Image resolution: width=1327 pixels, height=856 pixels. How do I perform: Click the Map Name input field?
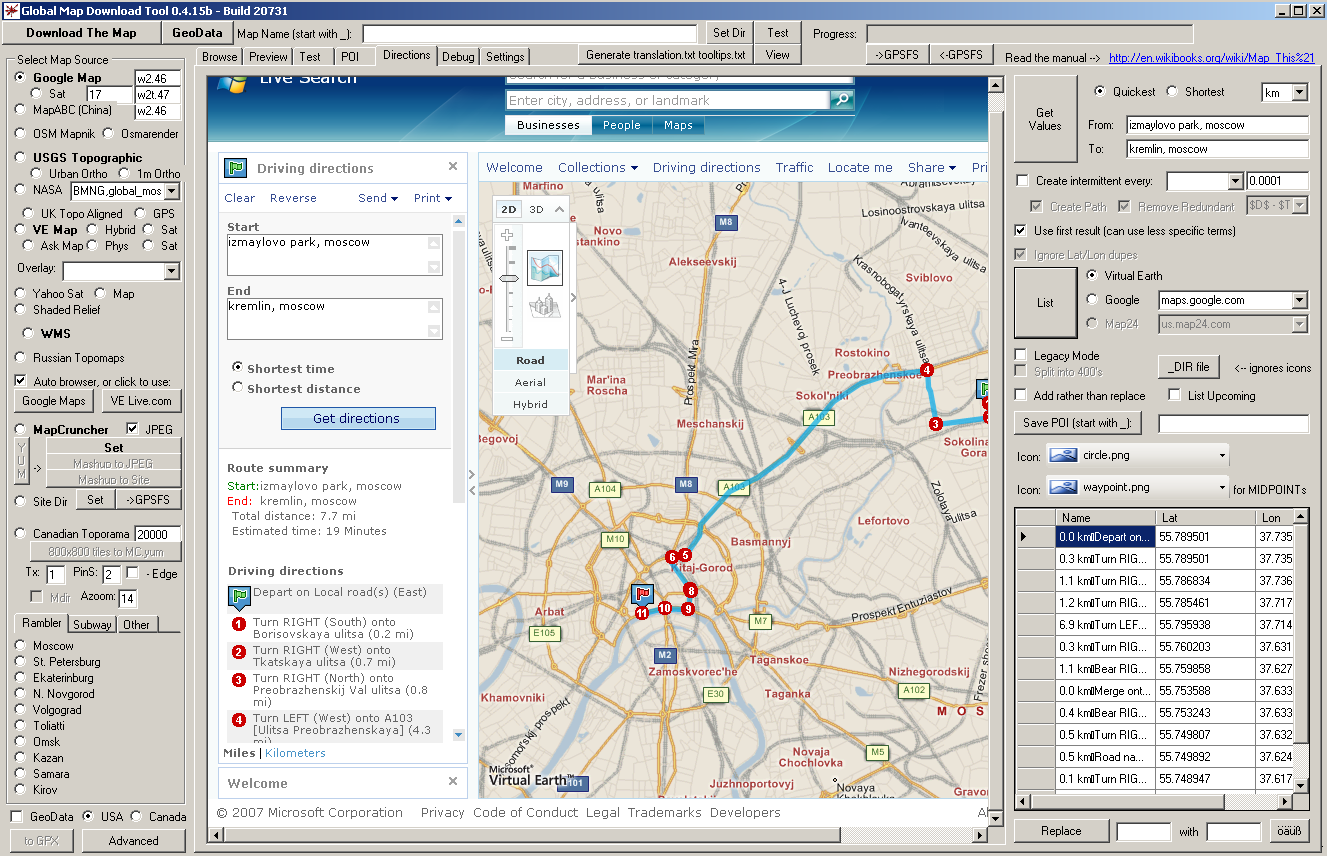(530, 33)
